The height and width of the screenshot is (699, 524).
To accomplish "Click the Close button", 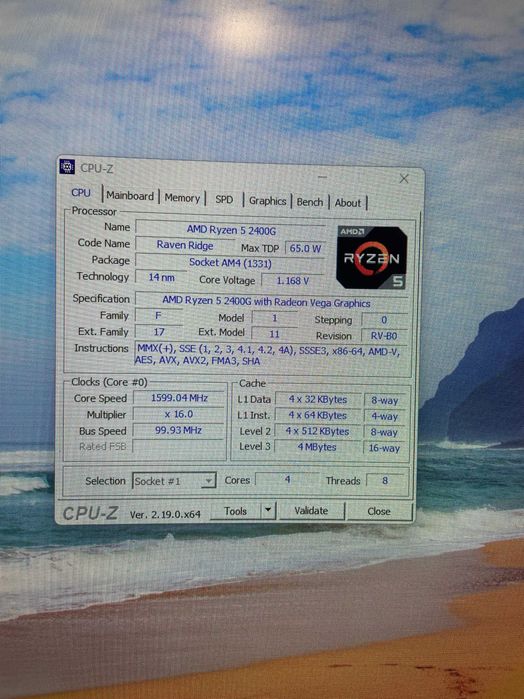I will [x=379, y=511].
